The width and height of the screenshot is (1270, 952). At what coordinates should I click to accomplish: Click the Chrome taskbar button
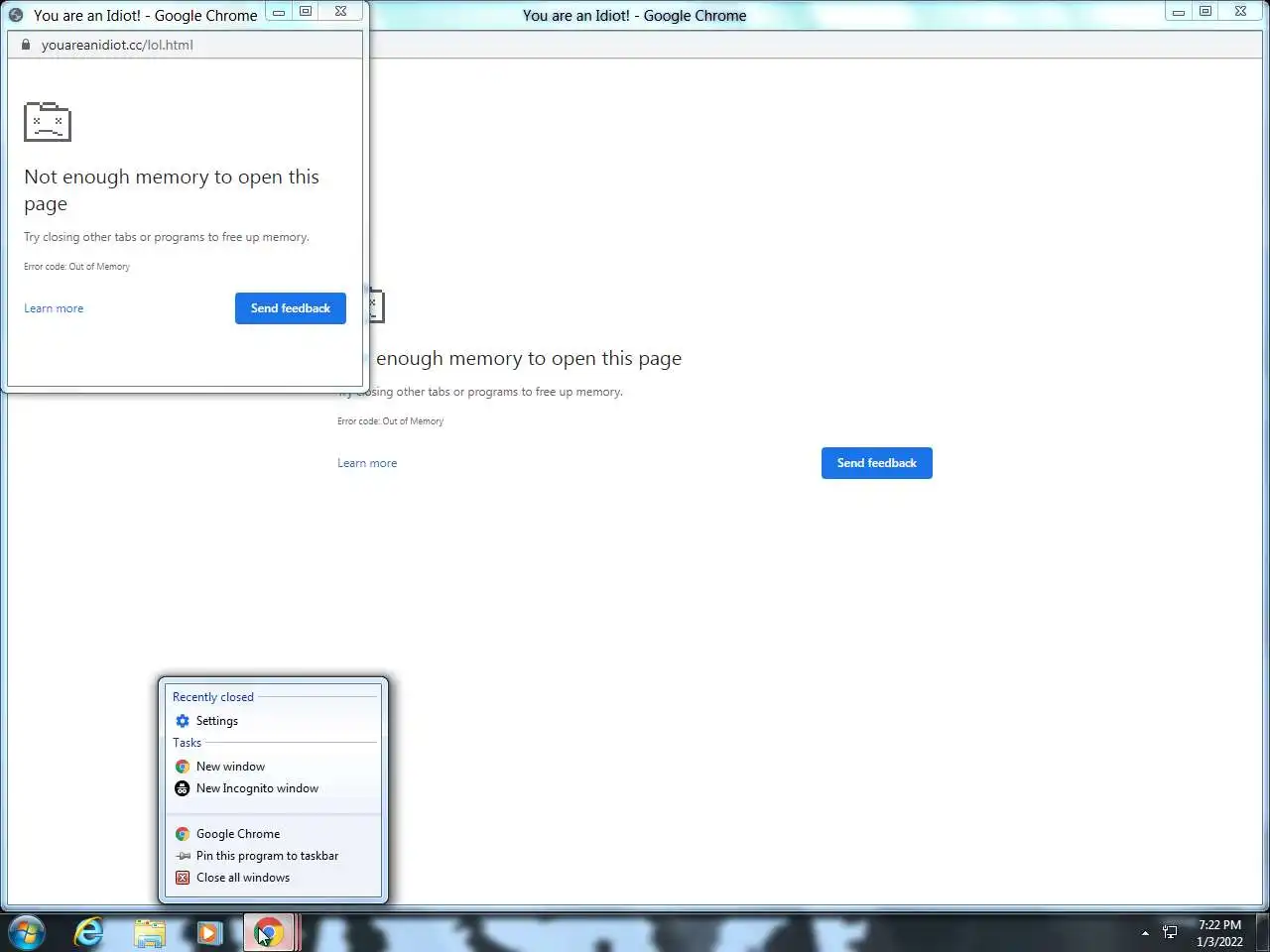click(269, 933)
